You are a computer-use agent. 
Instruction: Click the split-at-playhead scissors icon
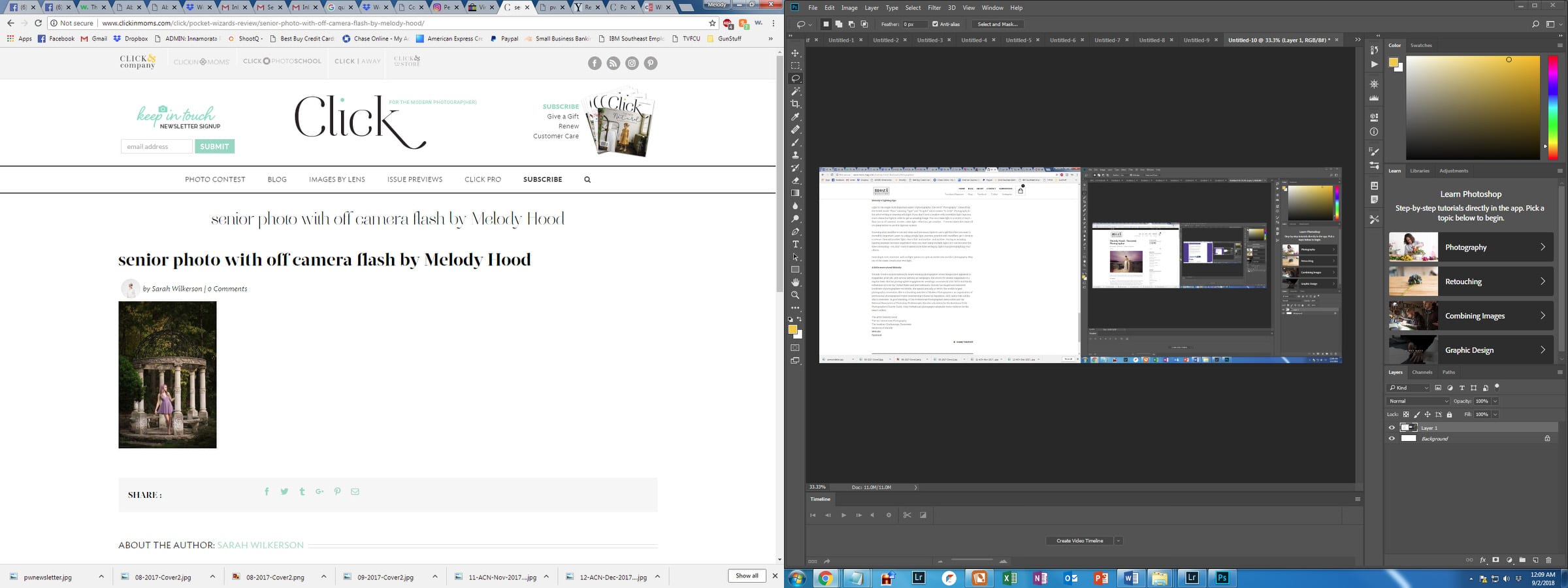pos(907,515)
